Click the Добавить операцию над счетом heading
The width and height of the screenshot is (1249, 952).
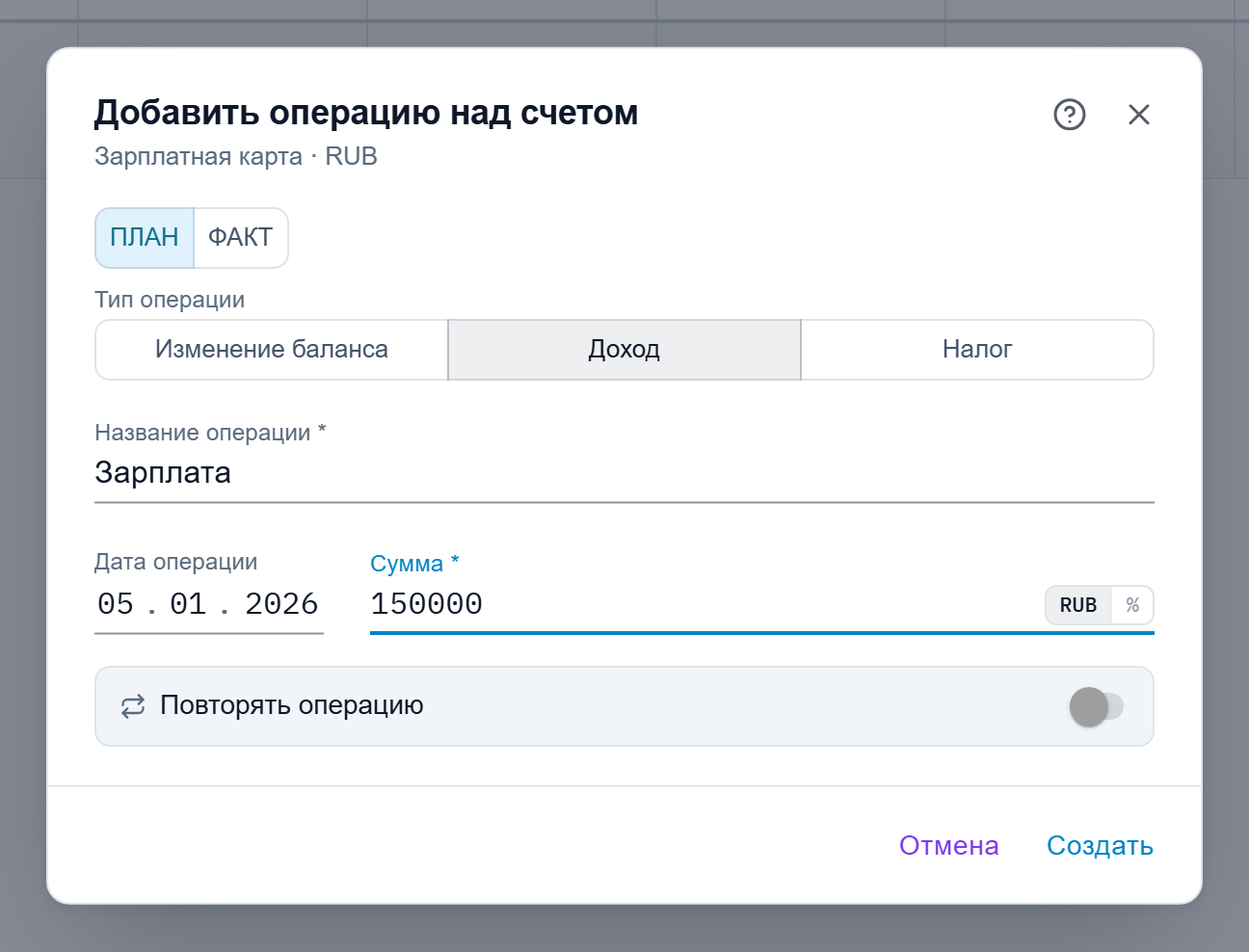[x=366, y=113]
